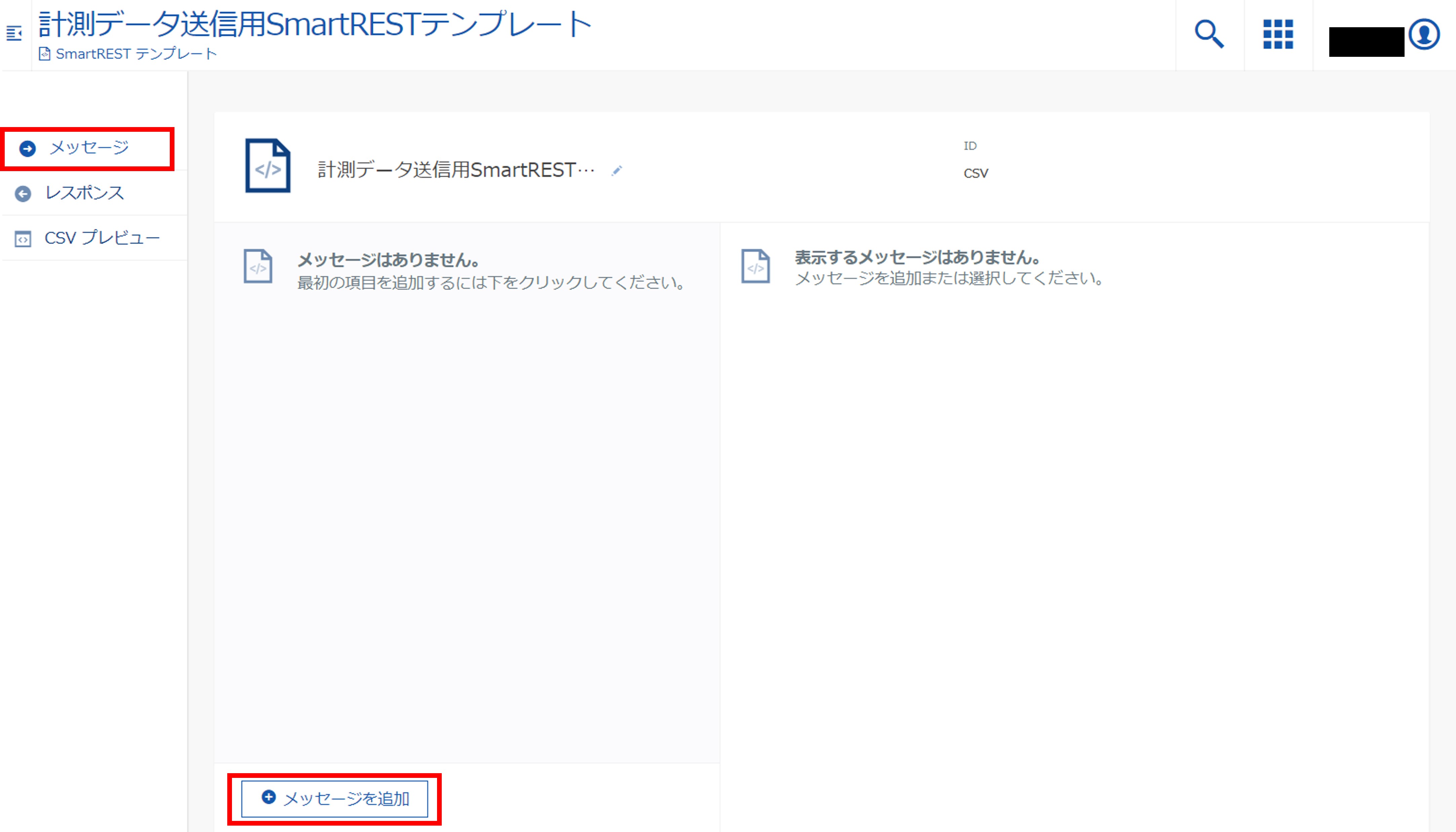This screenshot has height=832, width=1456.
Task: Open the user account avatar menu
Action: click(x=1423, y=34)
